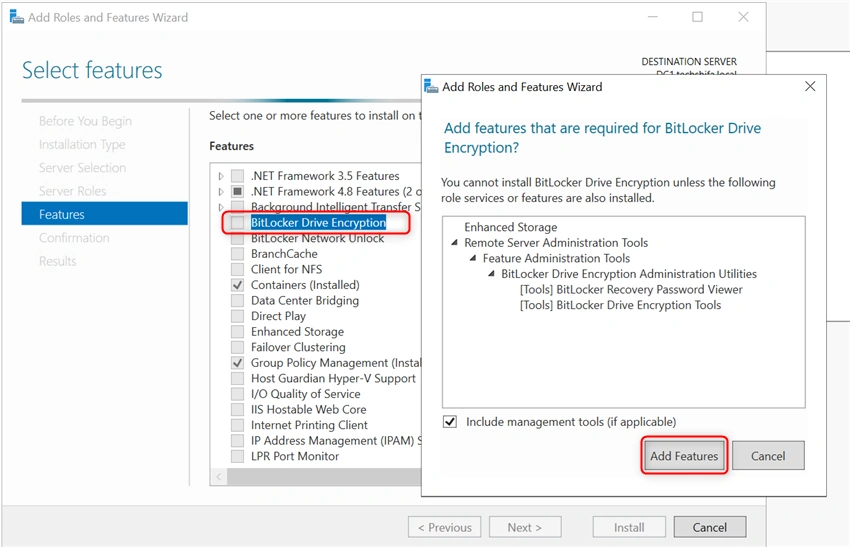Expand the .NET Framework 4.8 Features node
The height and width of the screenshot is (547, 850).
click(221, 191)
